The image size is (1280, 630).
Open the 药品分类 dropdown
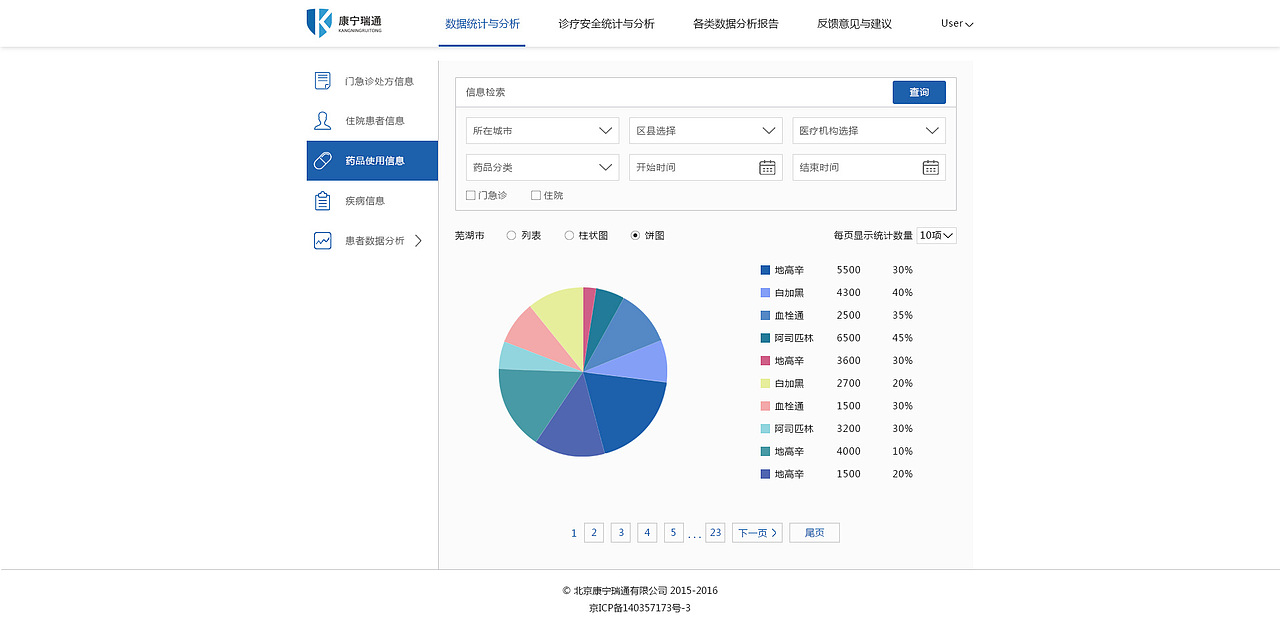coord(543,167)
